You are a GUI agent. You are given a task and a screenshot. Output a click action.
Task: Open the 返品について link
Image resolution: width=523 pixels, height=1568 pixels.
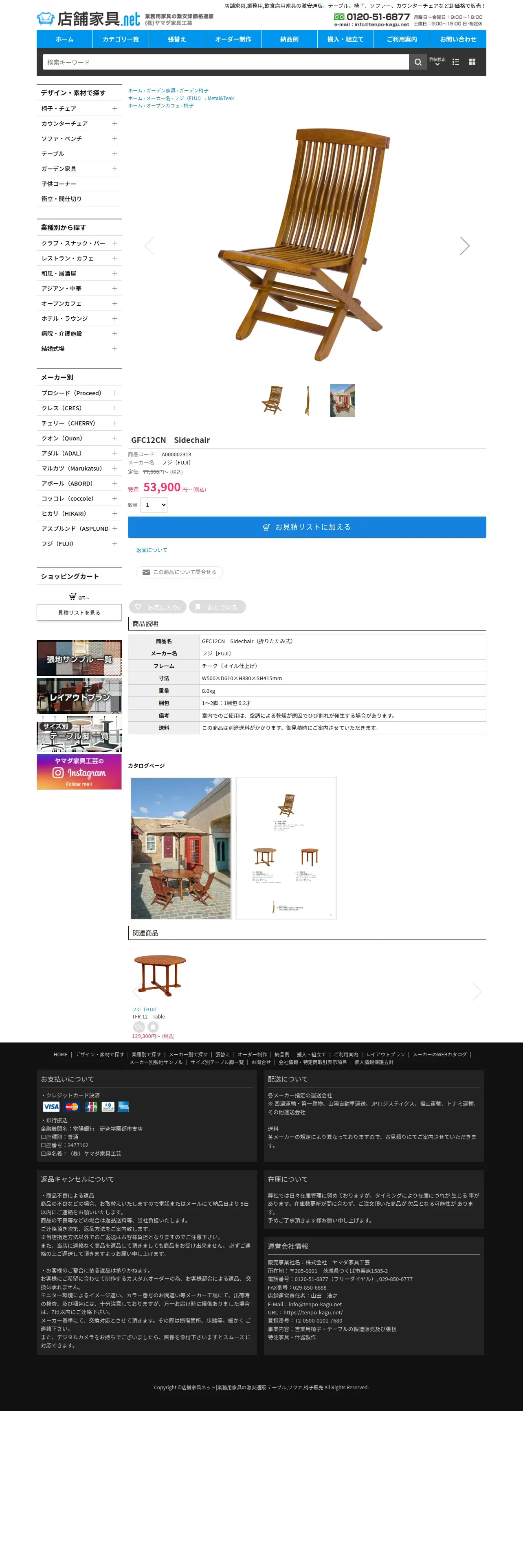pos(152,550)
